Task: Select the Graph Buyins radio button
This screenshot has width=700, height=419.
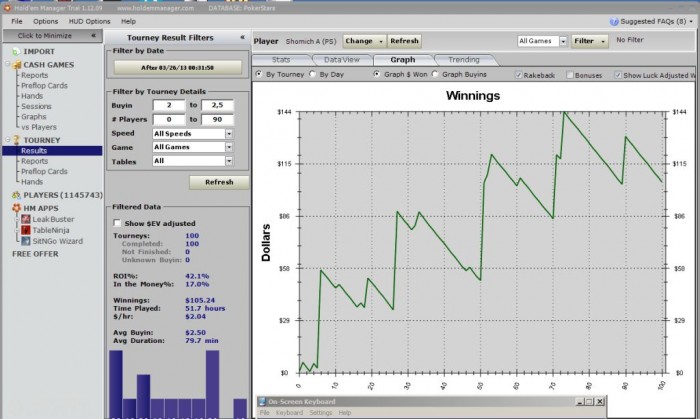Action: click(x=435, y=74)
